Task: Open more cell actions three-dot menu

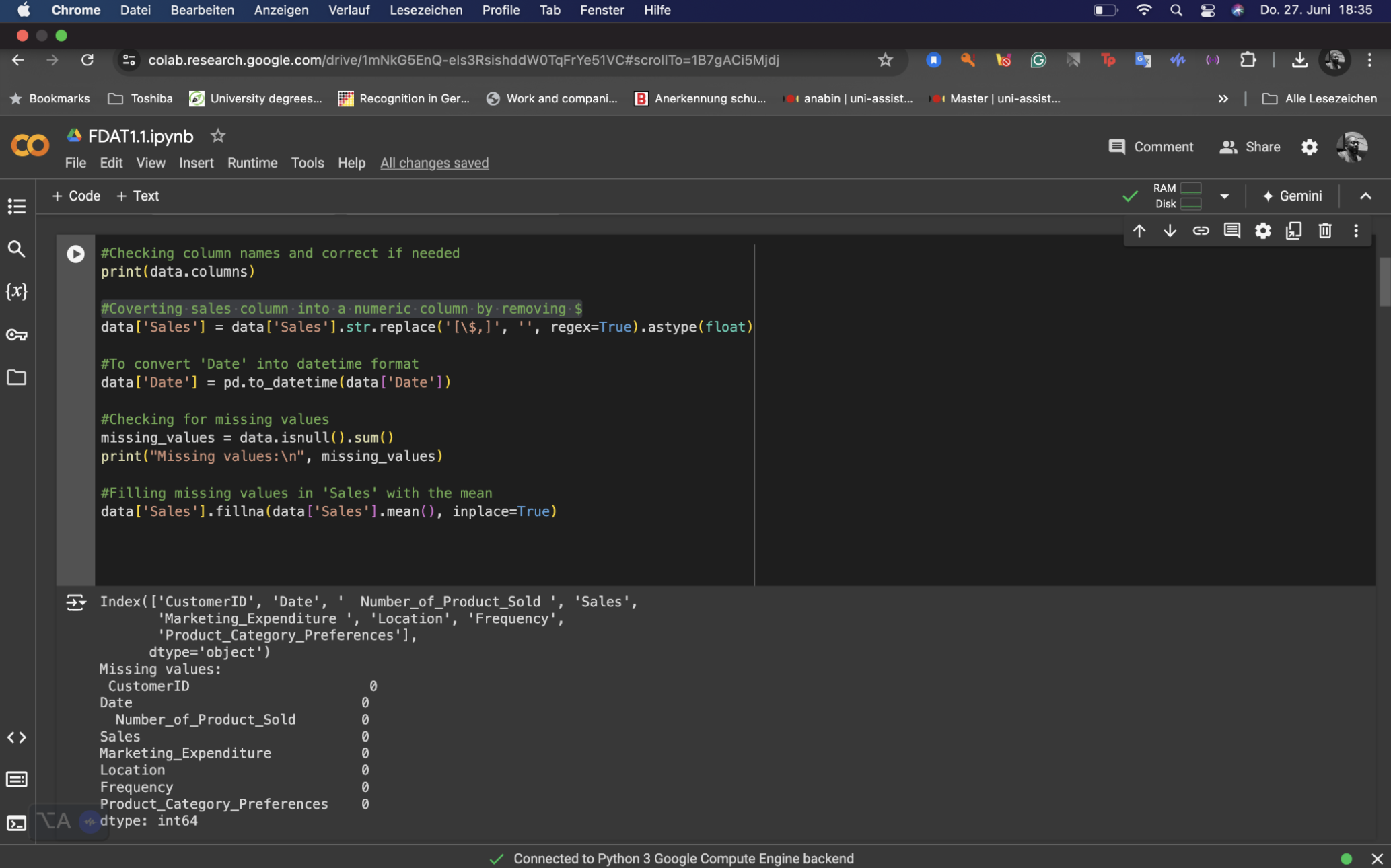Action: click(1355, 231)
